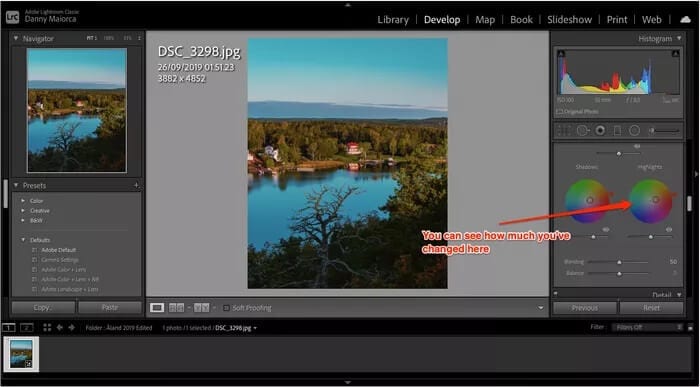Open the Web module

click(x=652, y=20)
